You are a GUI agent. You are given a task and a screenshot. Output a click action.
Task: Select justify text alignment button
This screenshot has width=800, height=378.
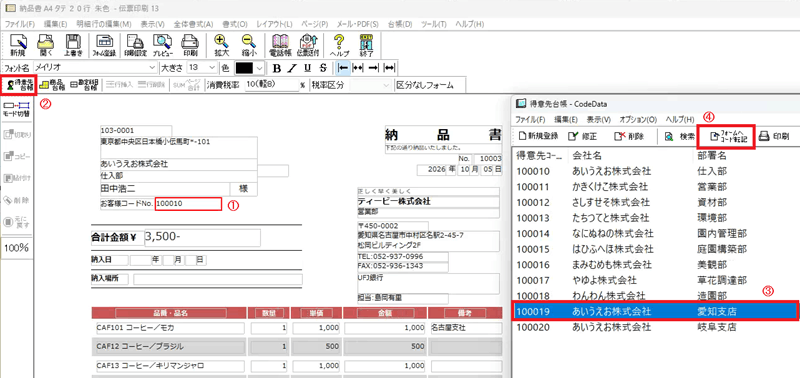389,68
